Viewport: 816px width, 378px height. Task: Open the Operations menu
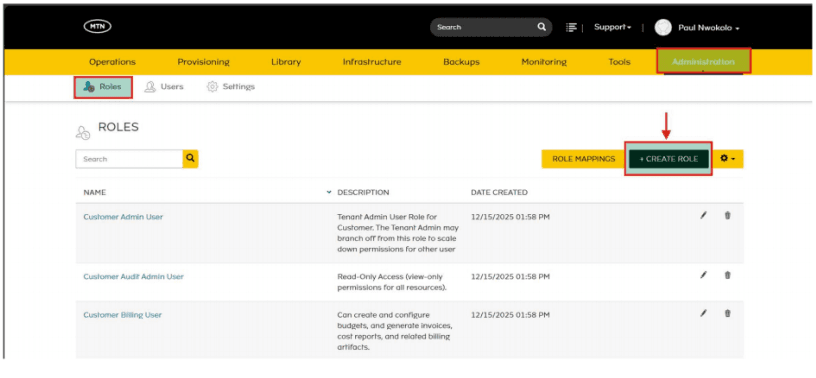(x=112, y=61)
